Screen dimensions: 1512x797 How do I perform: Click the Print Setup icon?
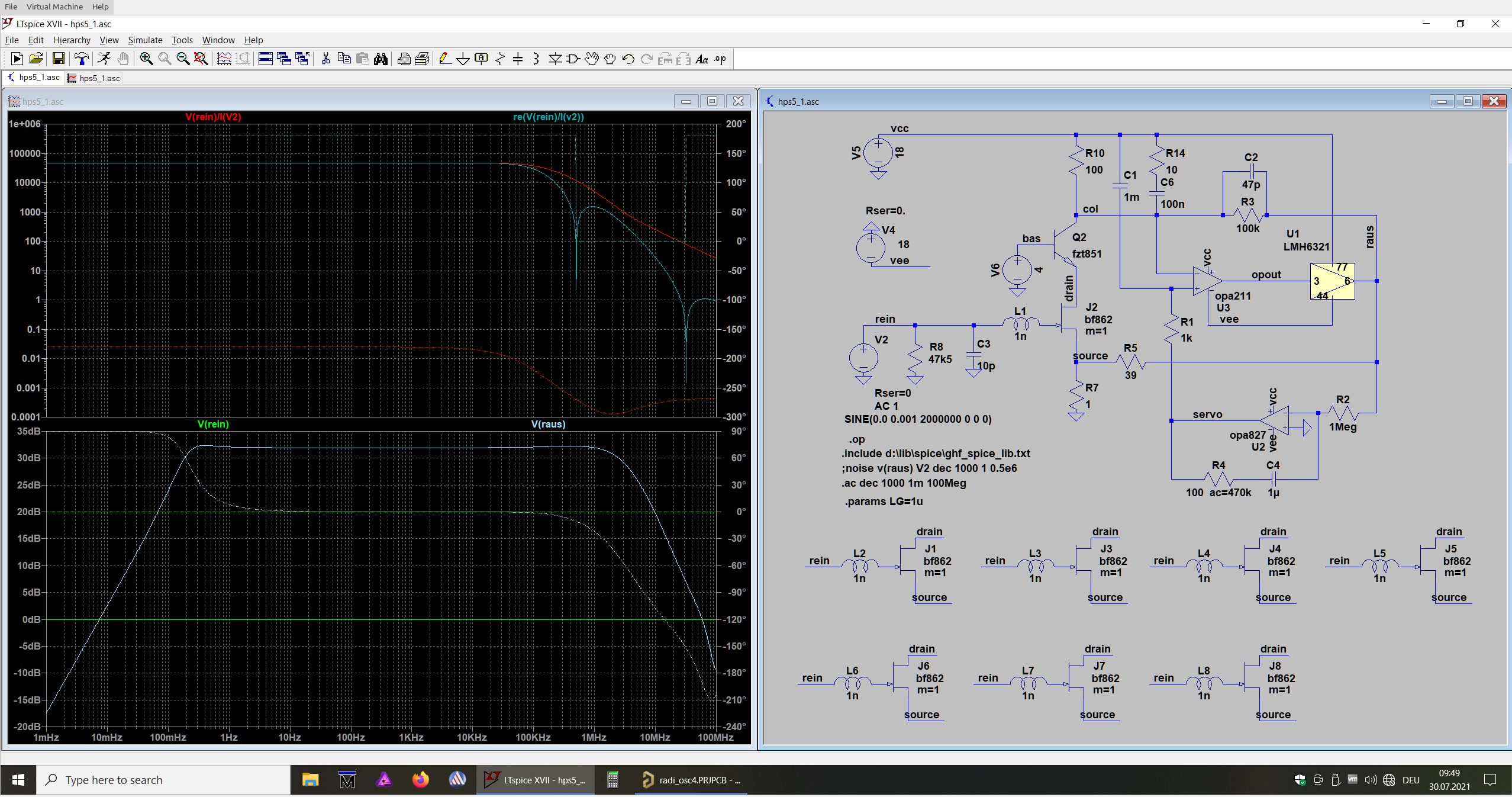click(x=423, y=59)
